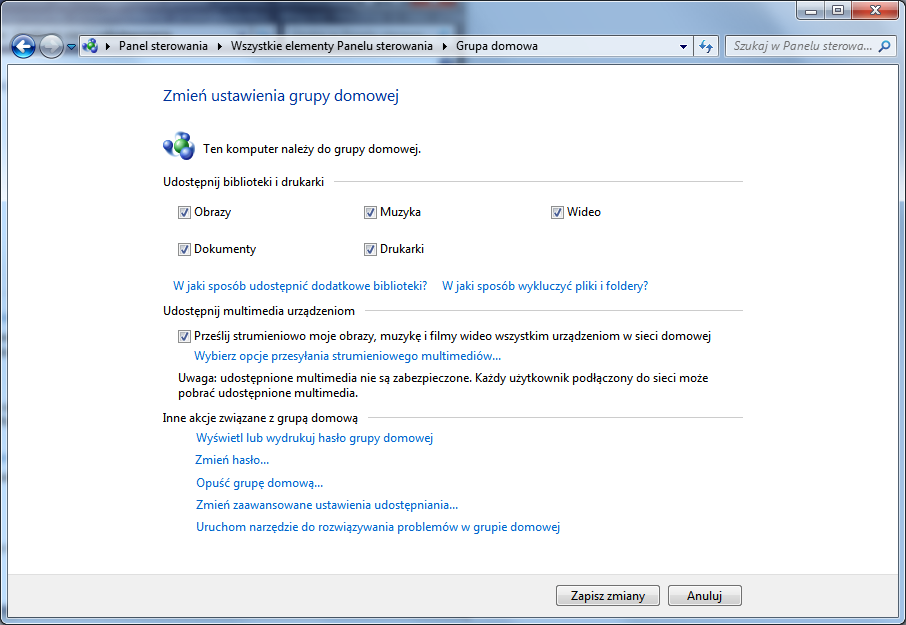Click the Zmień ustawienia grupy domowej heading
The image size is (906, 625).
(x=281, y=96)
